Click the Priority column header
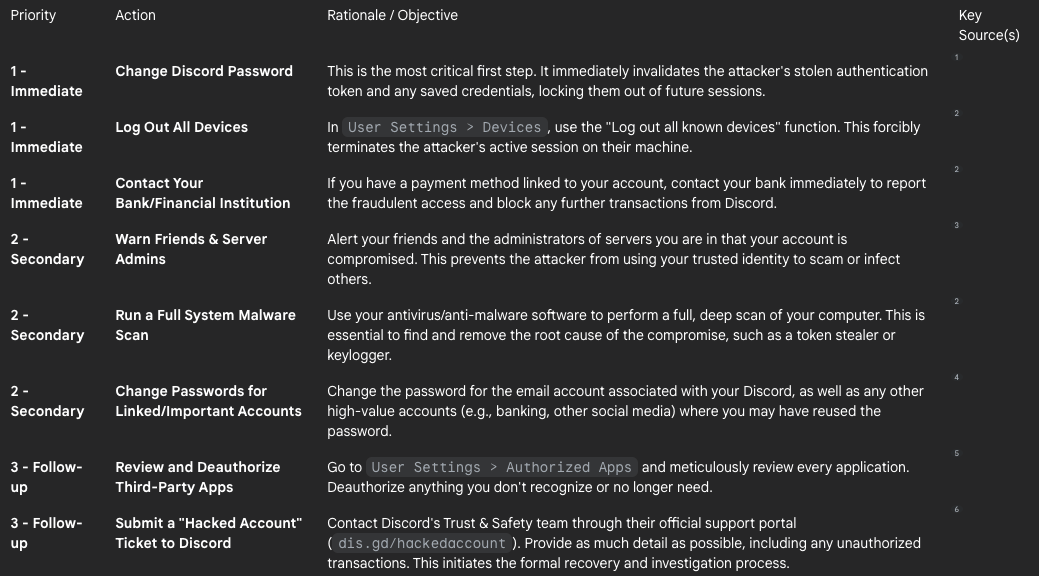Image resolution: width=1039 pixels, height=576 pixels. [33, 15]
